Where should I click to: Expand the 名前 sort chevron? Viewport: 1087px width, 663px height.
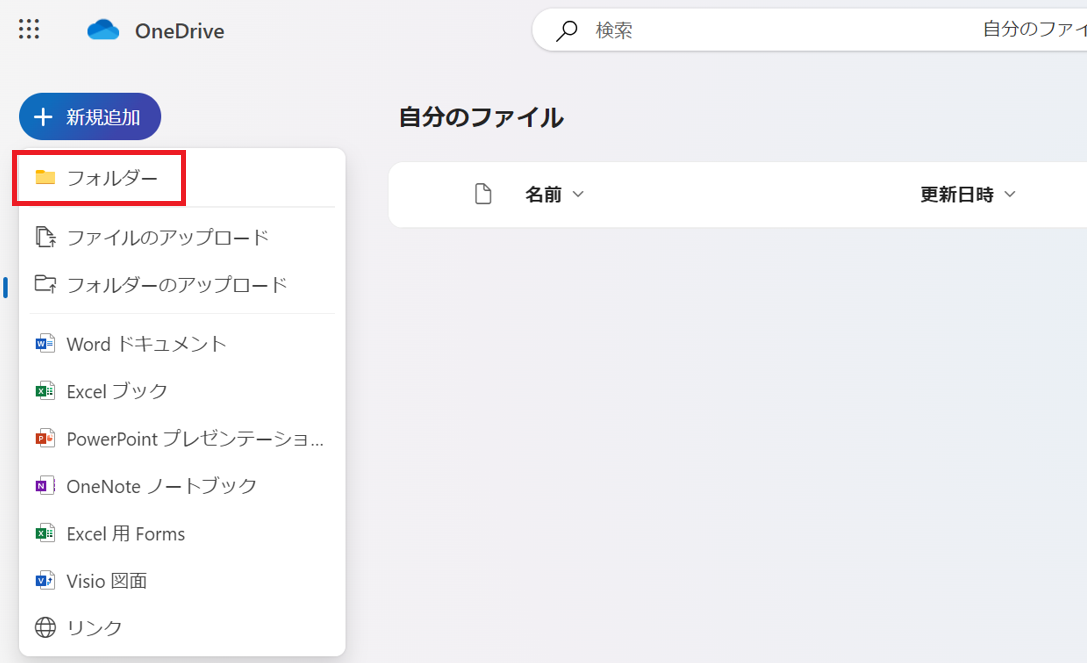point(578,194)
